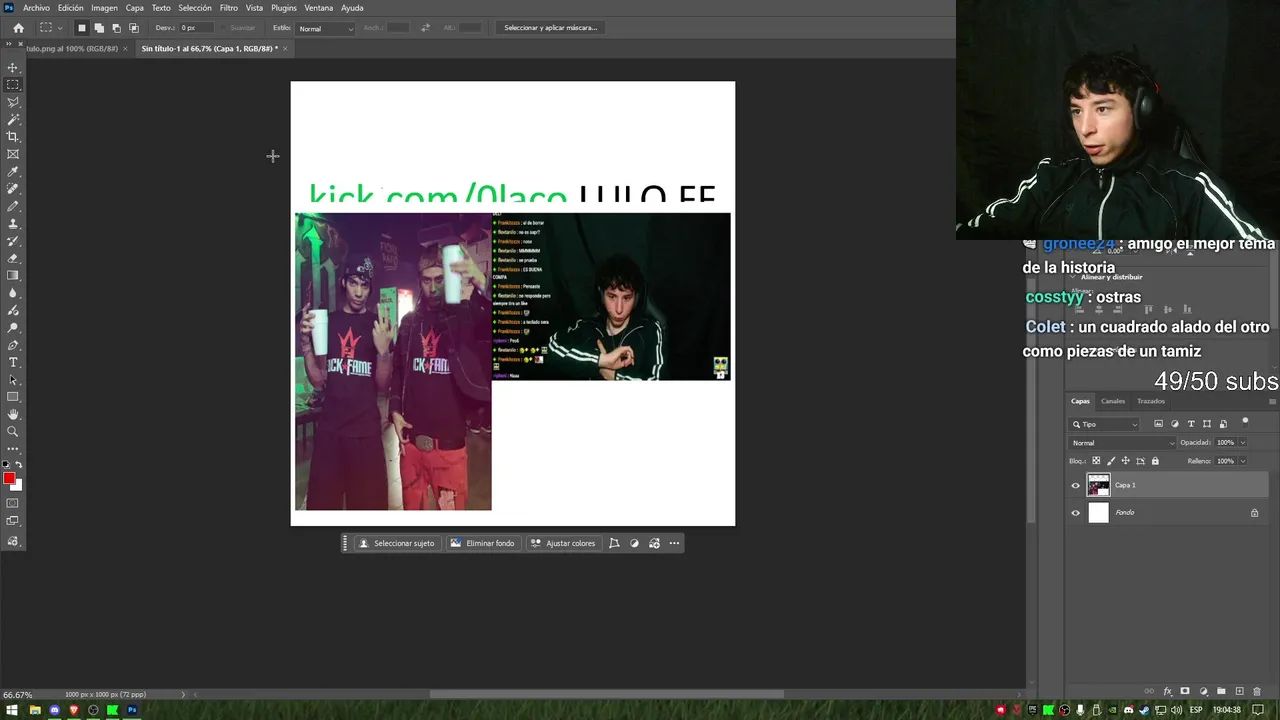The width and height of the screenshot is (1280, 720).
Task: Select the Move tool
Action: (x=13, y=68)
